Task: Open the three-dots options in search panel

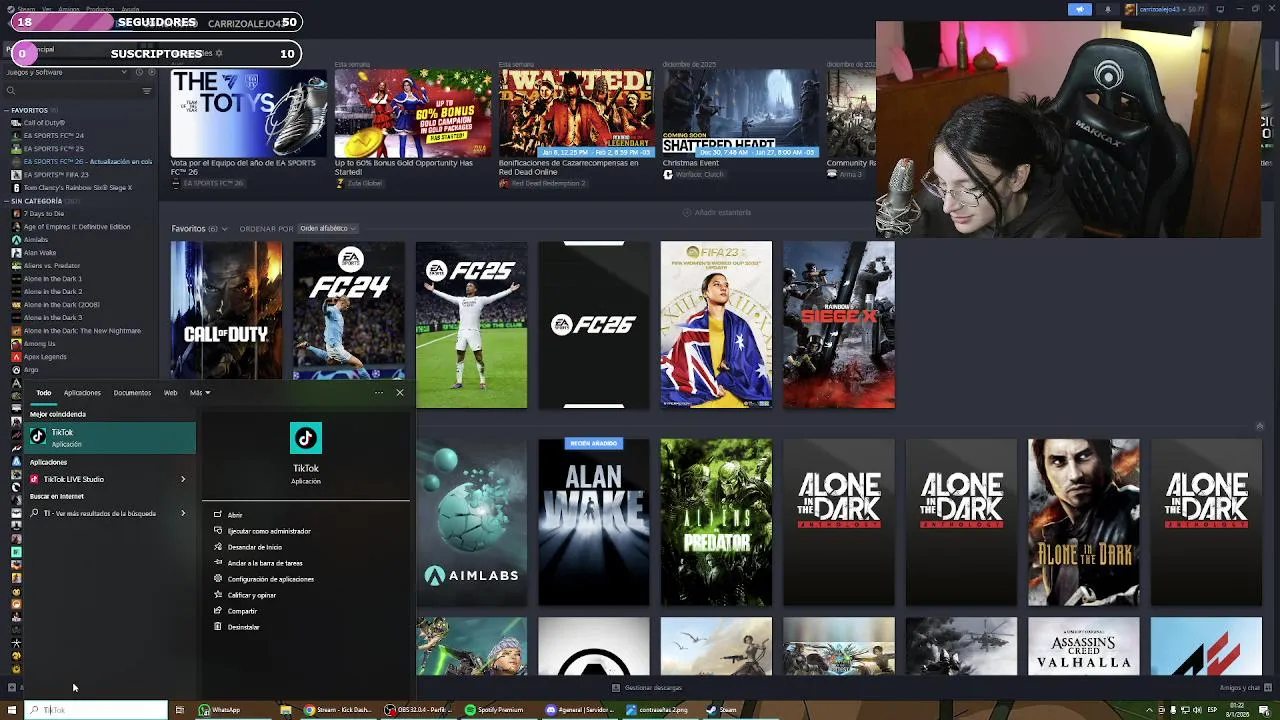Action: click(379, 393)
